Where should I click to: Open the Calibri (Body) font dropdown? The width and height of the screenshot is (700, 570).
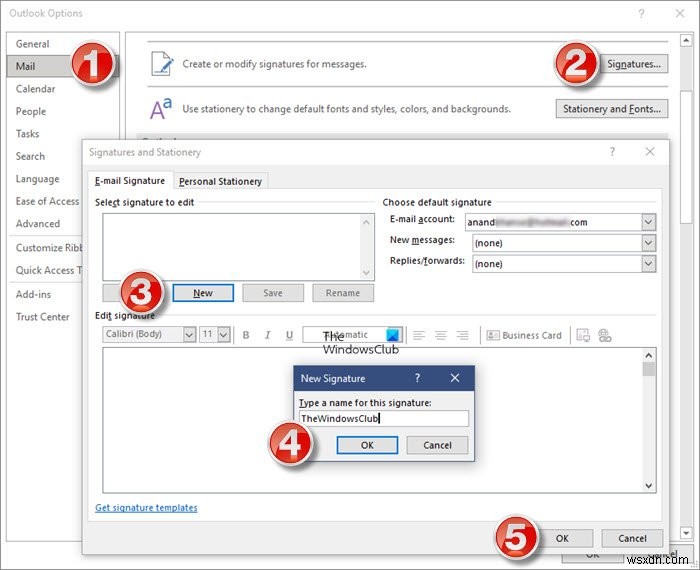[189, 334]
